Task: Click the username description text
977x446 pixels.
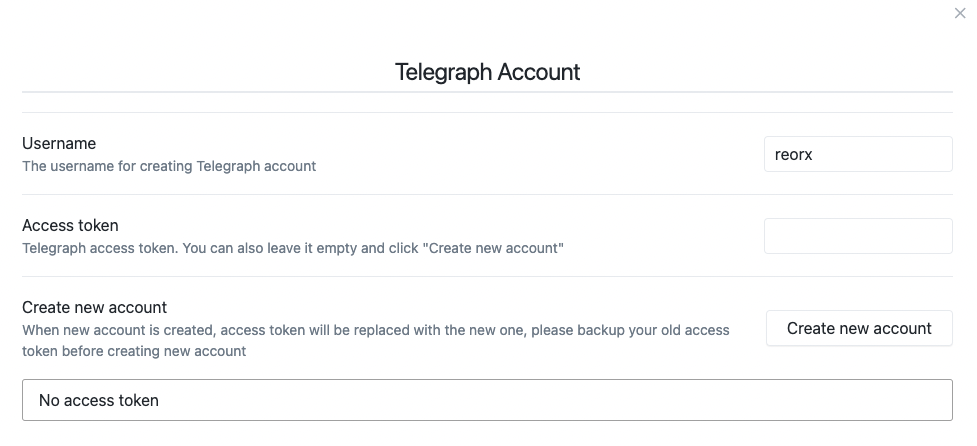Action: [x=169, y=166]
